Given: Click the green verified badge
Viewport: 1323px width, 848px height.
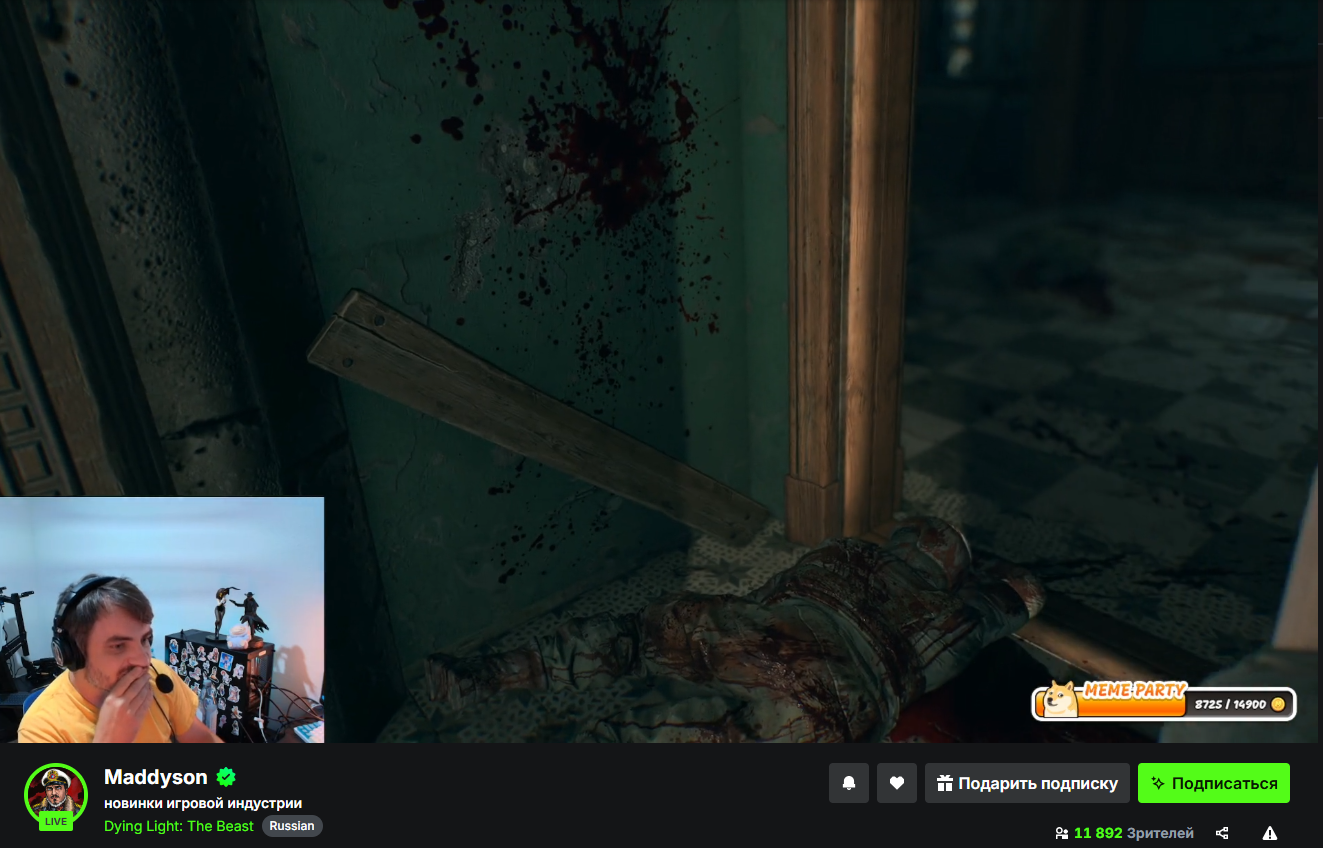Looking at the screenshot, I should tap(227, 777).
